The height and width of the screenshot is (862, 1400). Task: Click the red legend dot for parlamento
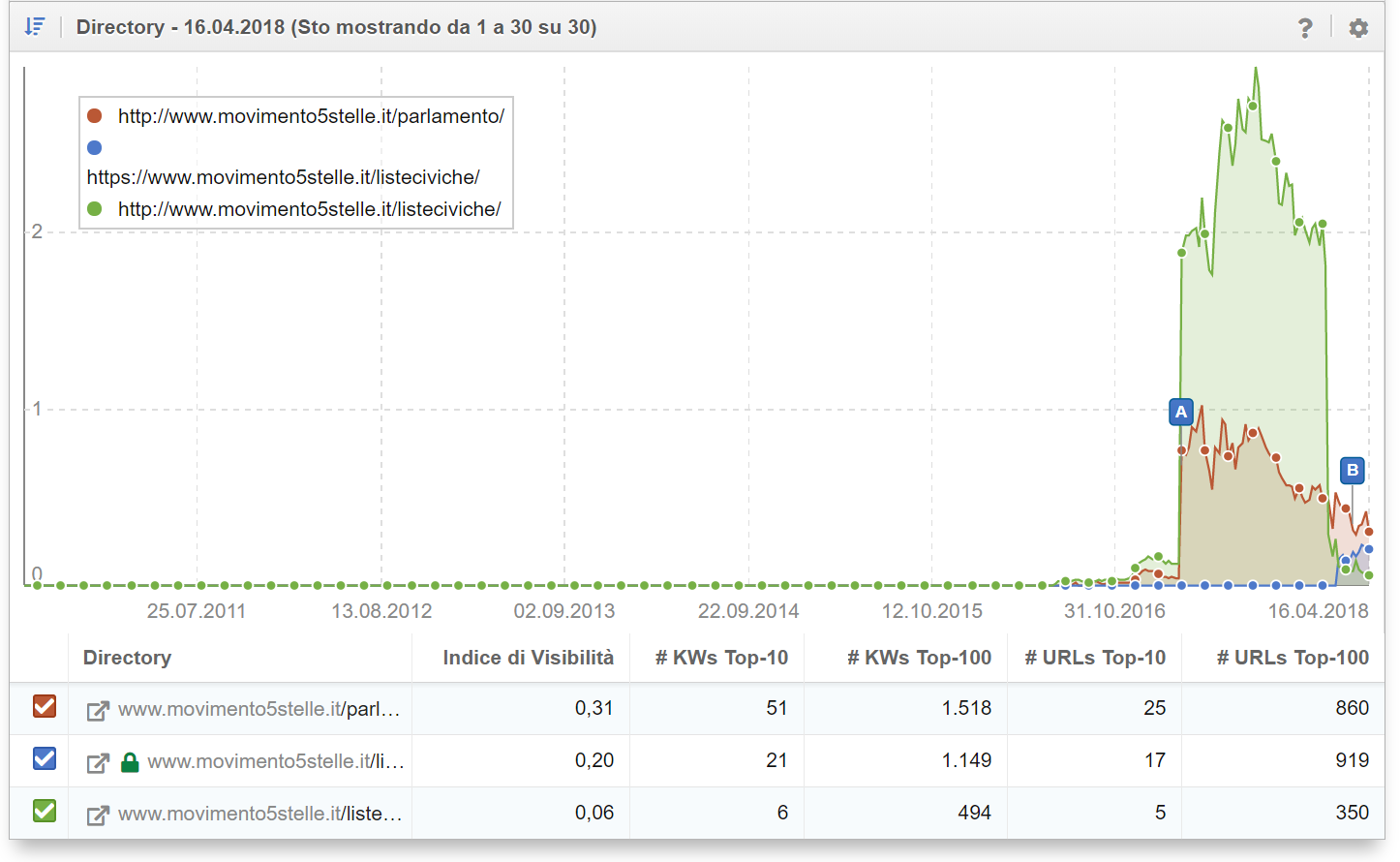tap(95, 116)
